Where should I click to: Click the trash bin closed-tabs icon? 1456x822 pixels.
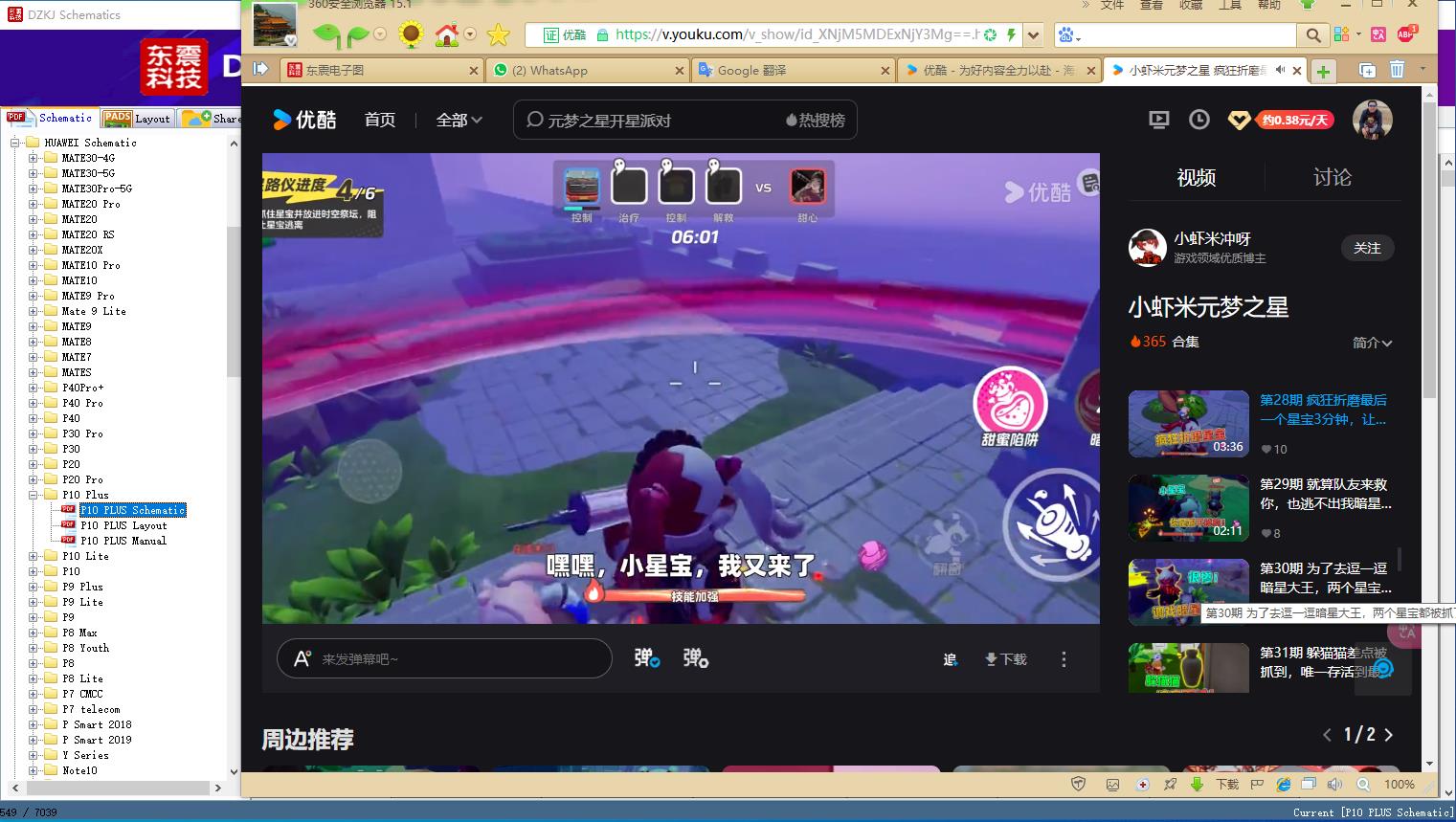click(x=1397, y=70)
